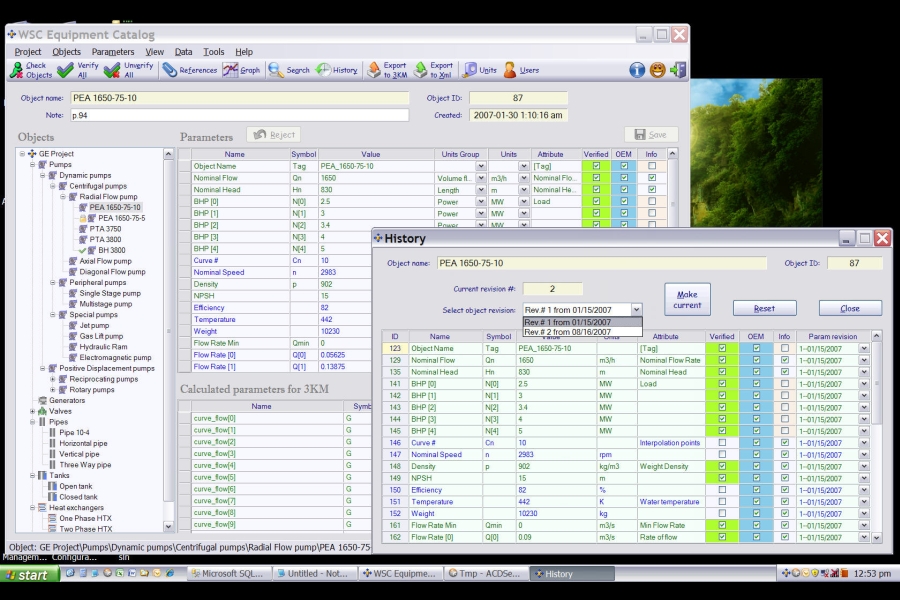Image resolution: width=900 pixels, height=600 pixels.
Task: Click the Export to Xml icon
Action: [433, 70]
